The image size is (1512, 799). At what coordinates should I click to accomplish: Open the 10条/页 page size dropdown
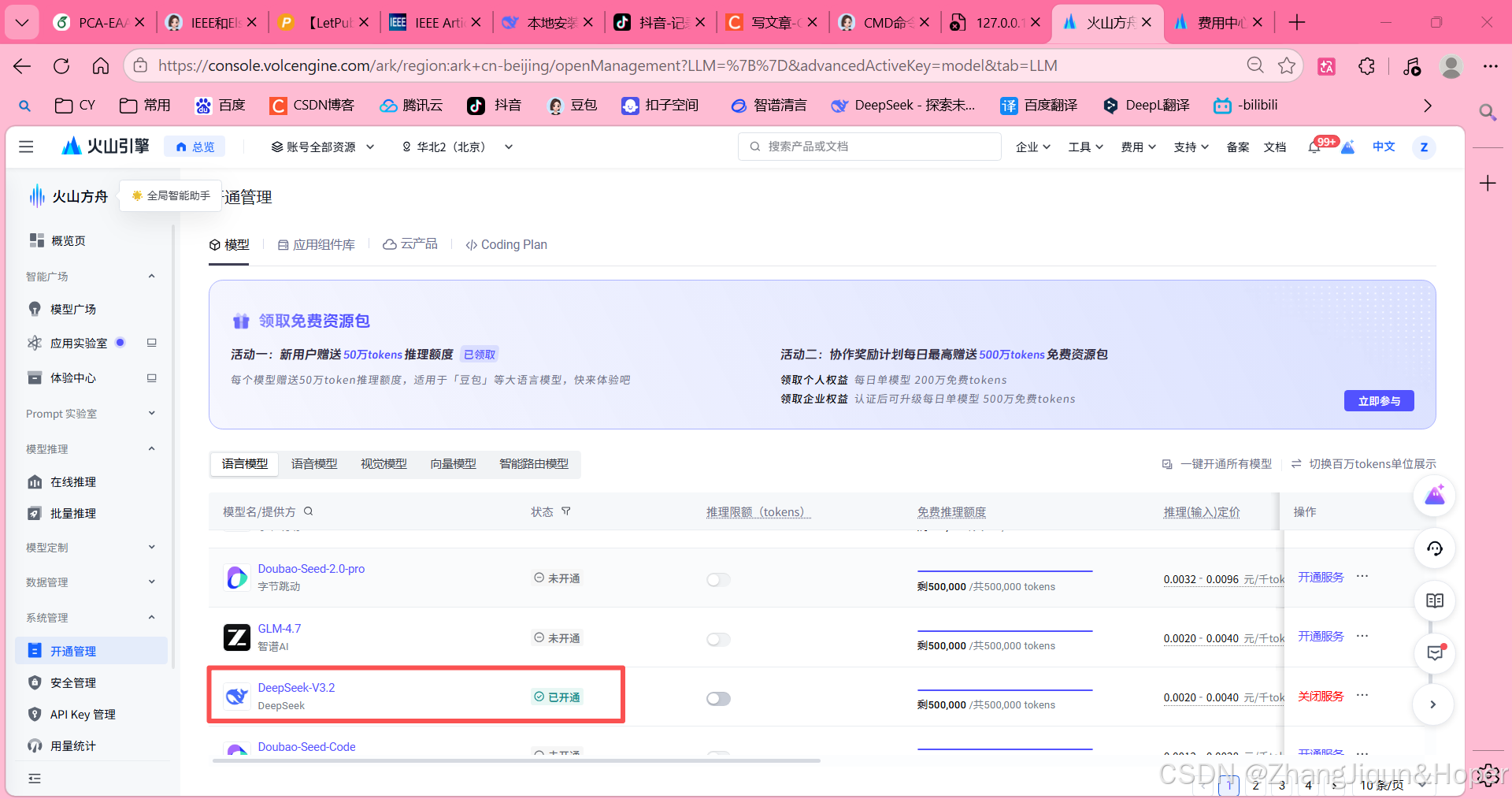(x=1380, y=785)
